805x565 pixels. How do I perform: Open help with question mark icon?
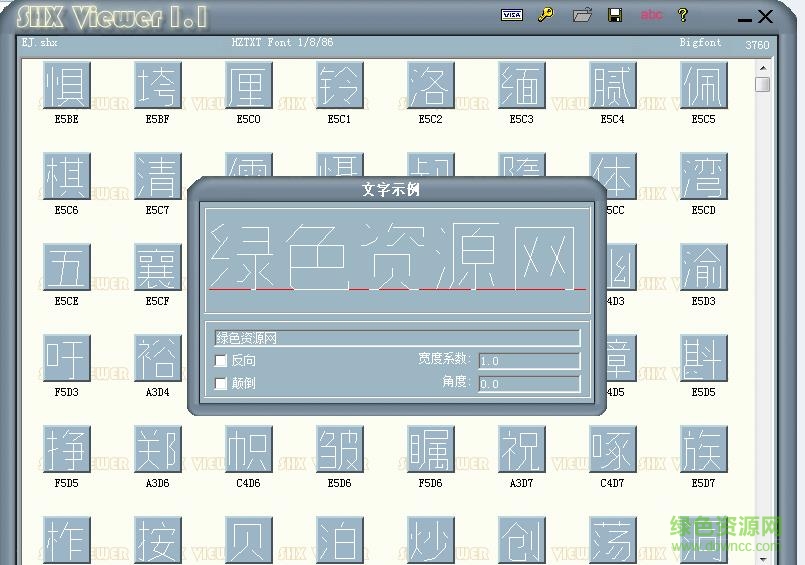click(x=683, y=15)
